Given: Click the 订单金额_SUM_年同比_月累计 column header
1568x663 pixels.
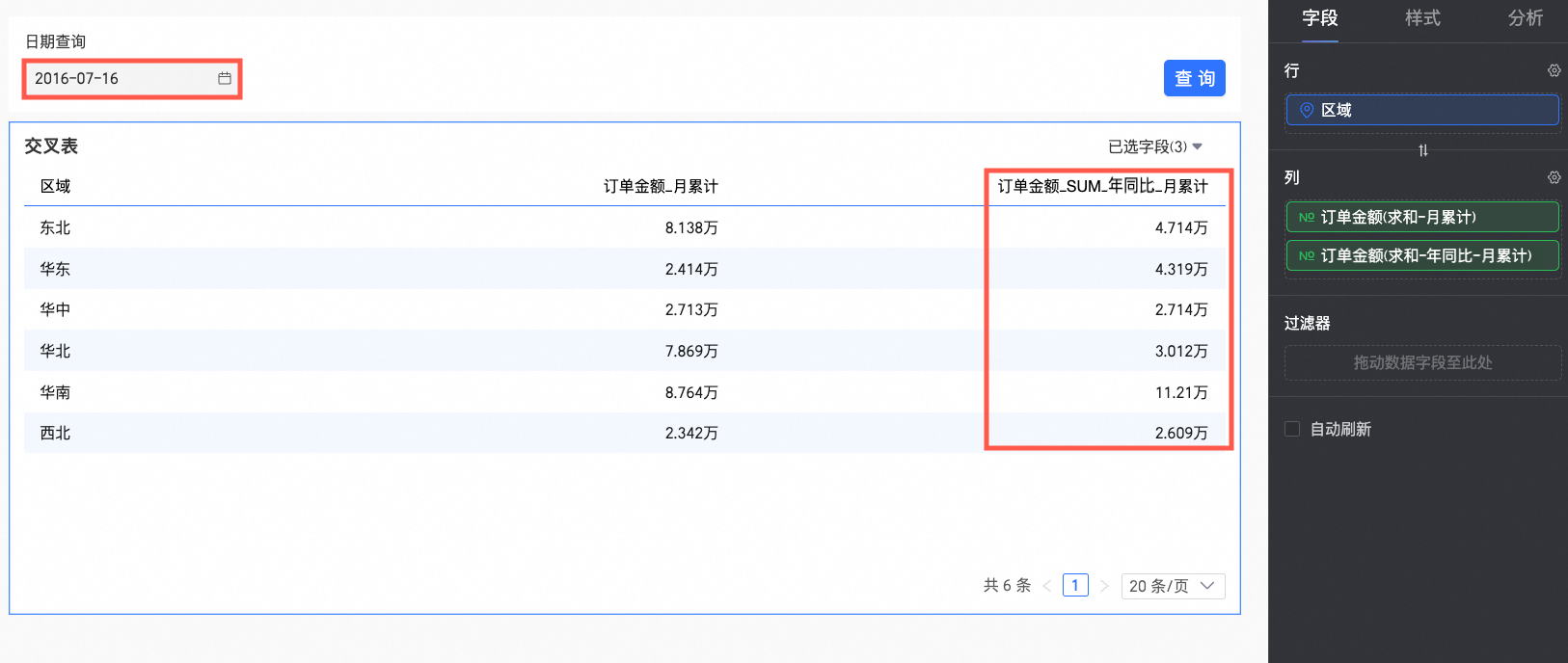Looking at the screenshot, I should point(1102,186).
